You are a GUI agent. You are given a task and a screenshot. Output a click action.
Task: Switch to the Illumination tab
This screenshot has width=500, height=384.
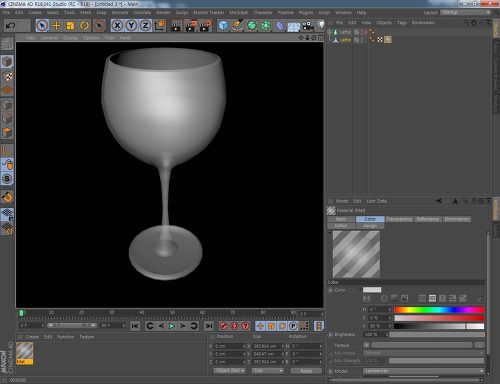click(x=457, y=219)
